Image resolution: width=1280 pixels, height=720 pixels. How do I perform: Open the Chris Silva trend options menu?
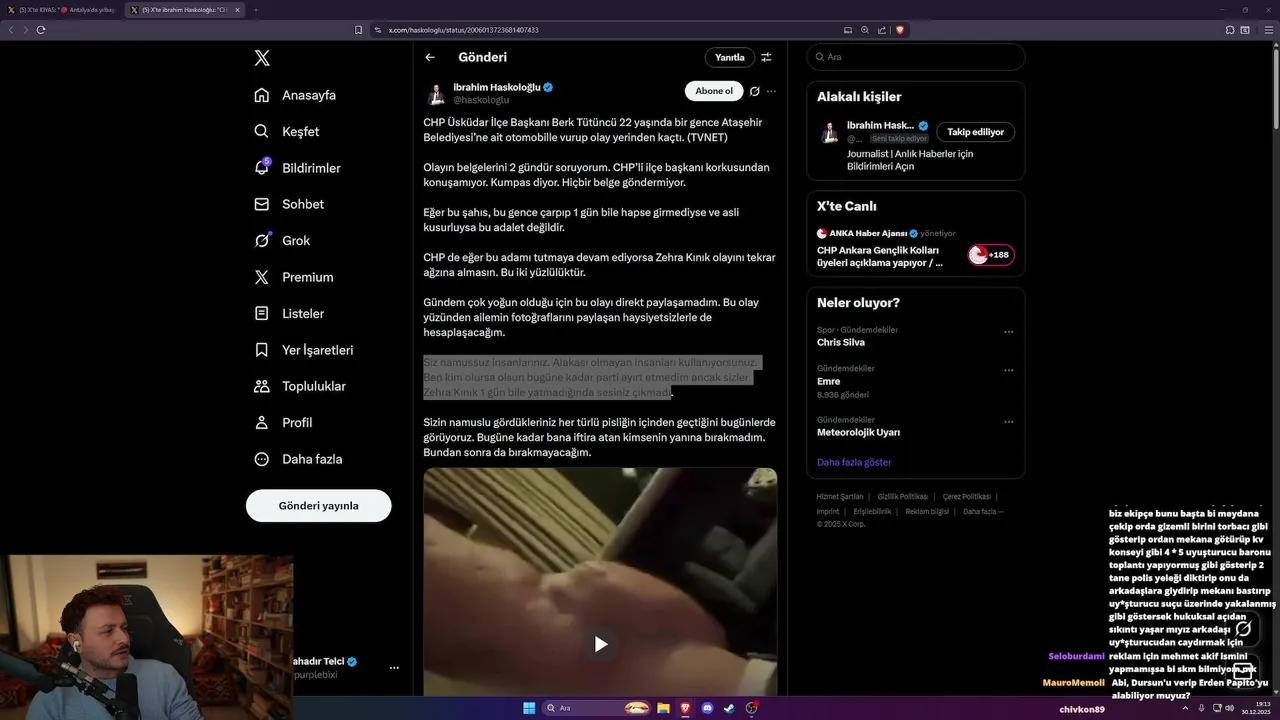(x=1008, y=332)
